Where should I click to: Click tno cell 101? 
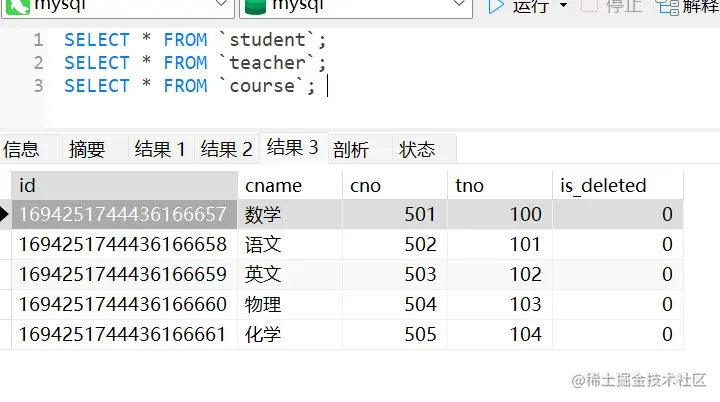[x=500, y=244]
